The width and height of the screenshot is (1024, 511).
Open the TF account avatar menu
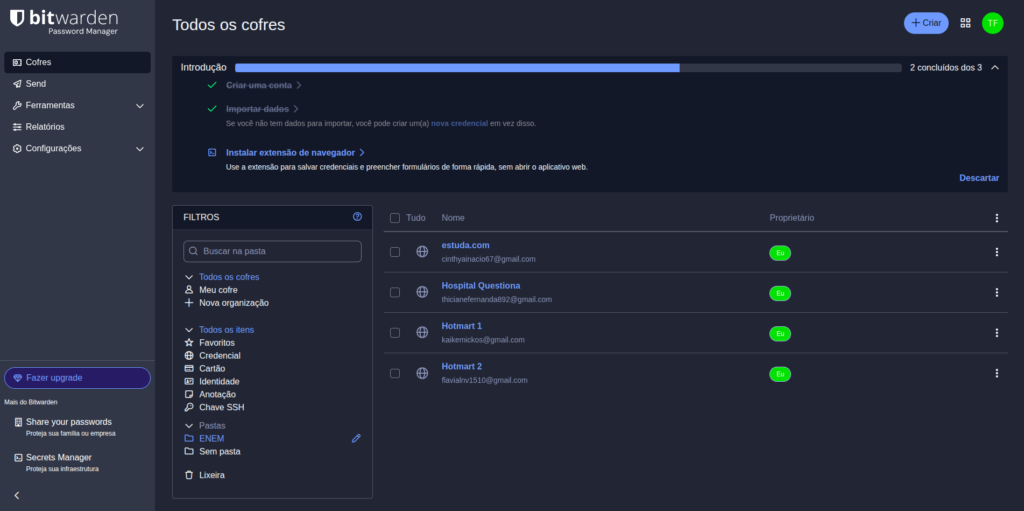coord(993,23)
